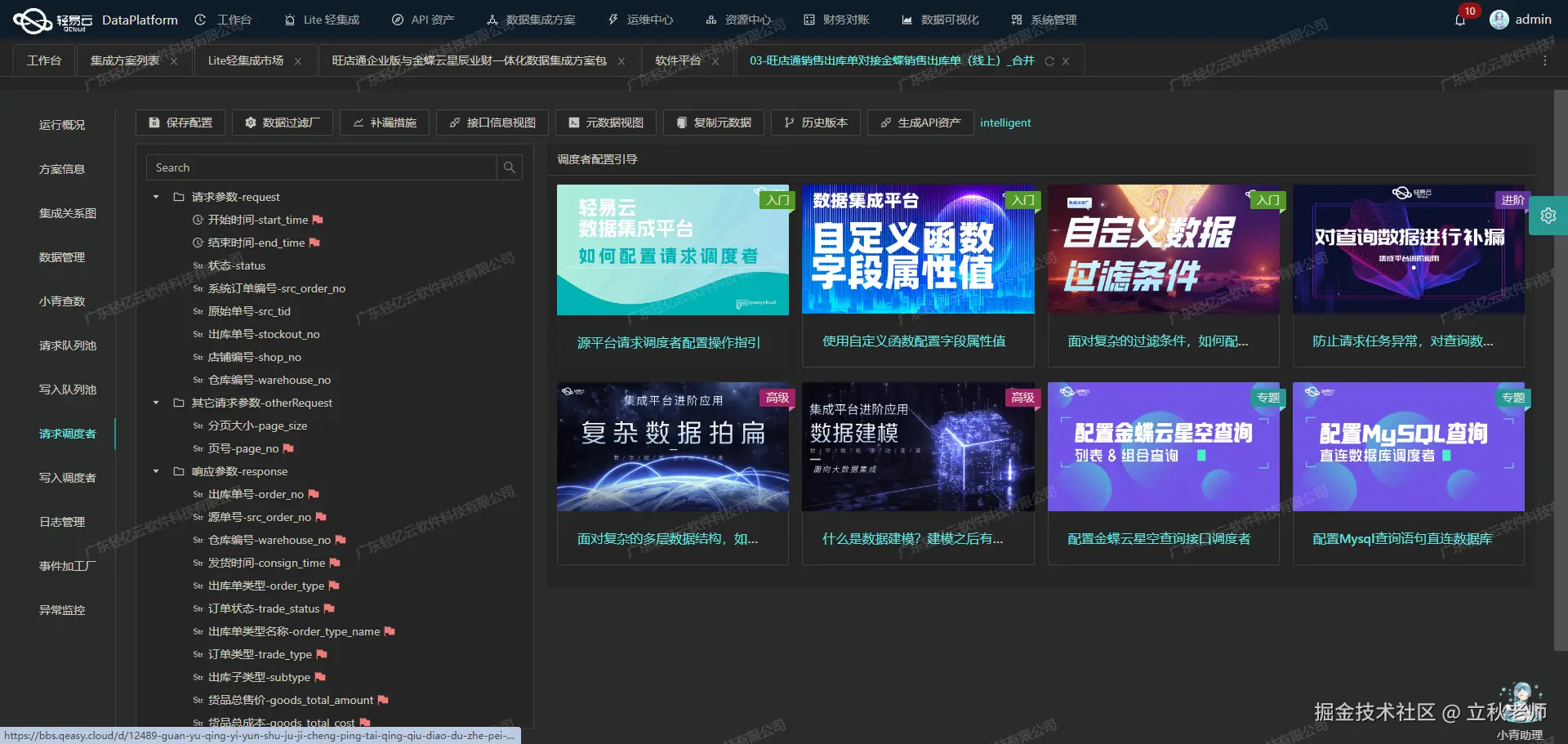Select the 补漏措施 toolbar item
This screenshot has height=744, width=1568.
click(x=384, y=123)
